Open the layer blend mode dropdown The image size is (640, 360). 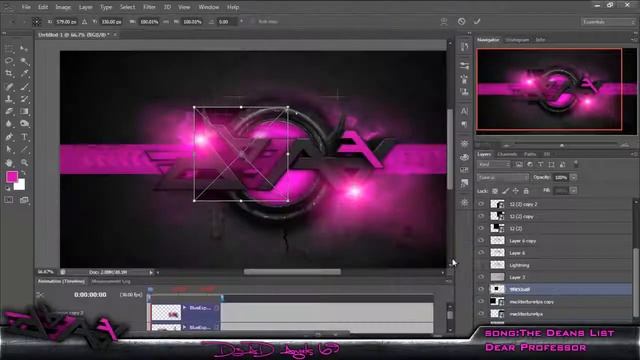coord(503,178)
